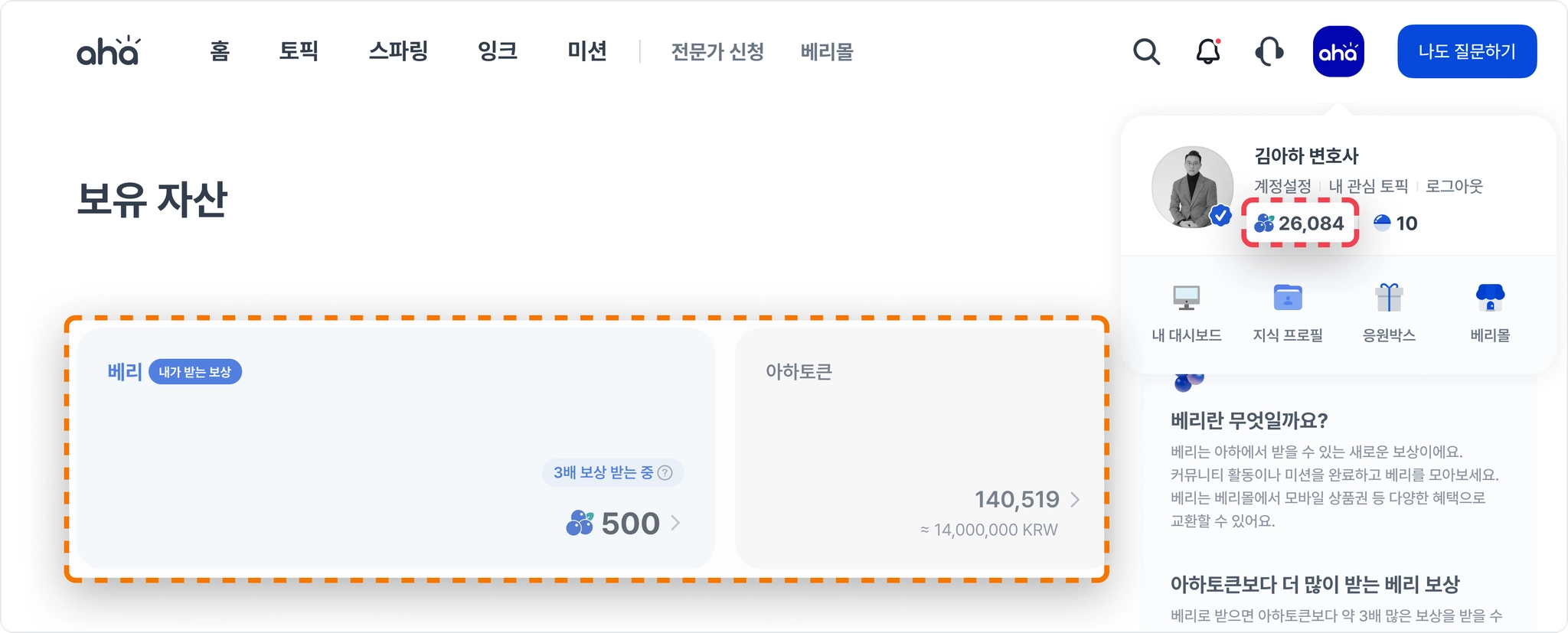The height and width of the screenshot is (633, 1568).
Task: Go to the 홈 menu
Action: coord(220,51)
